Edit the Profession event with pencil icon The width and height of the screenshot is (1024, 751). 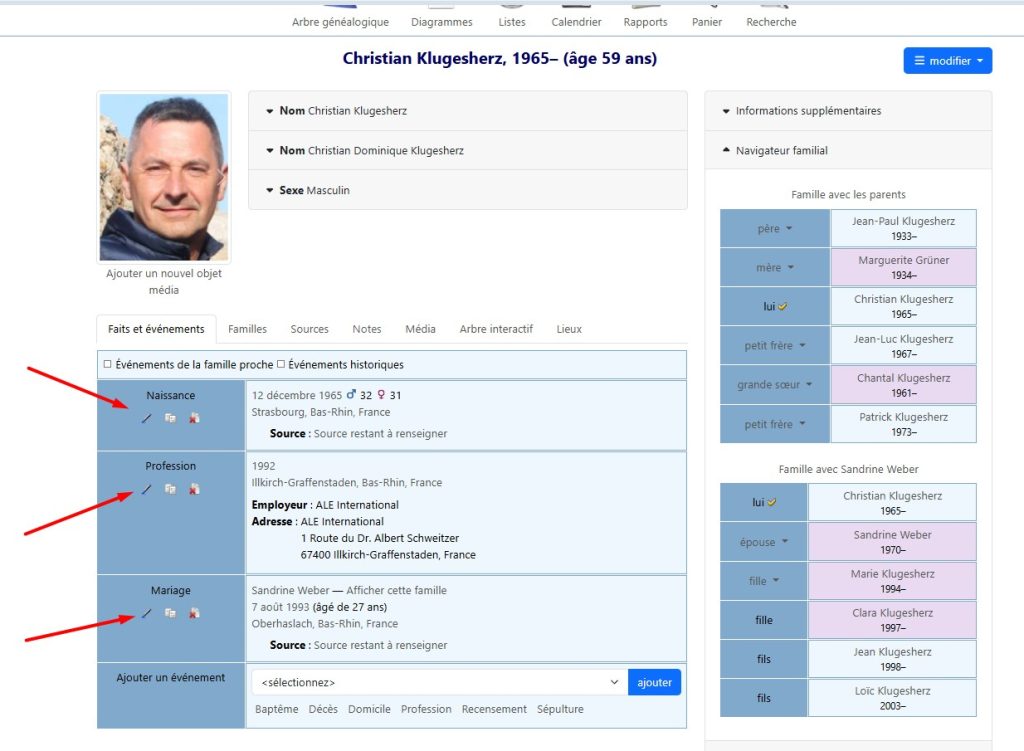click(146, 489)
